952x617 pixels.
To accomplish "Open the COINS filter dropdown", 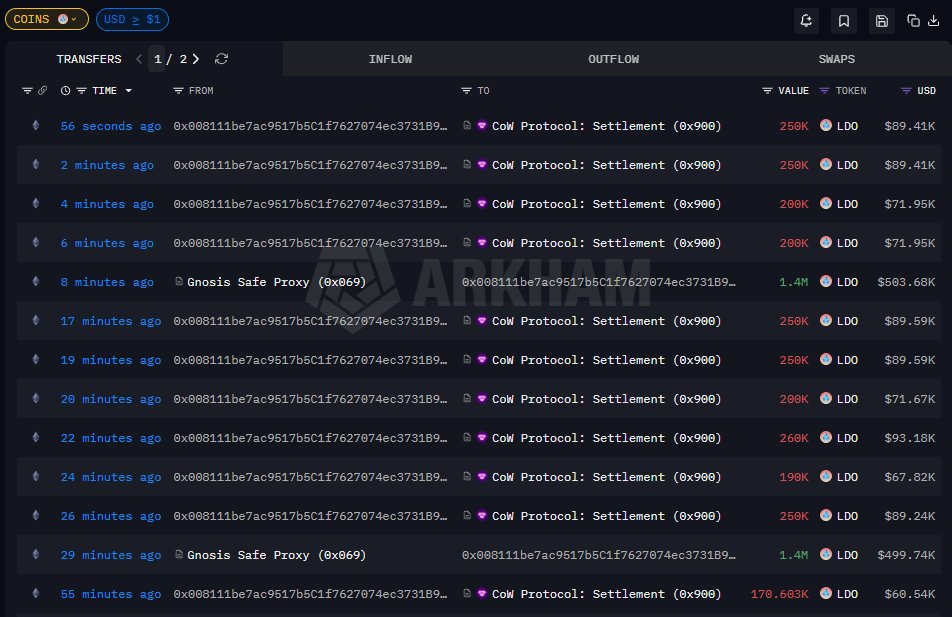I will tap(46, 19).
